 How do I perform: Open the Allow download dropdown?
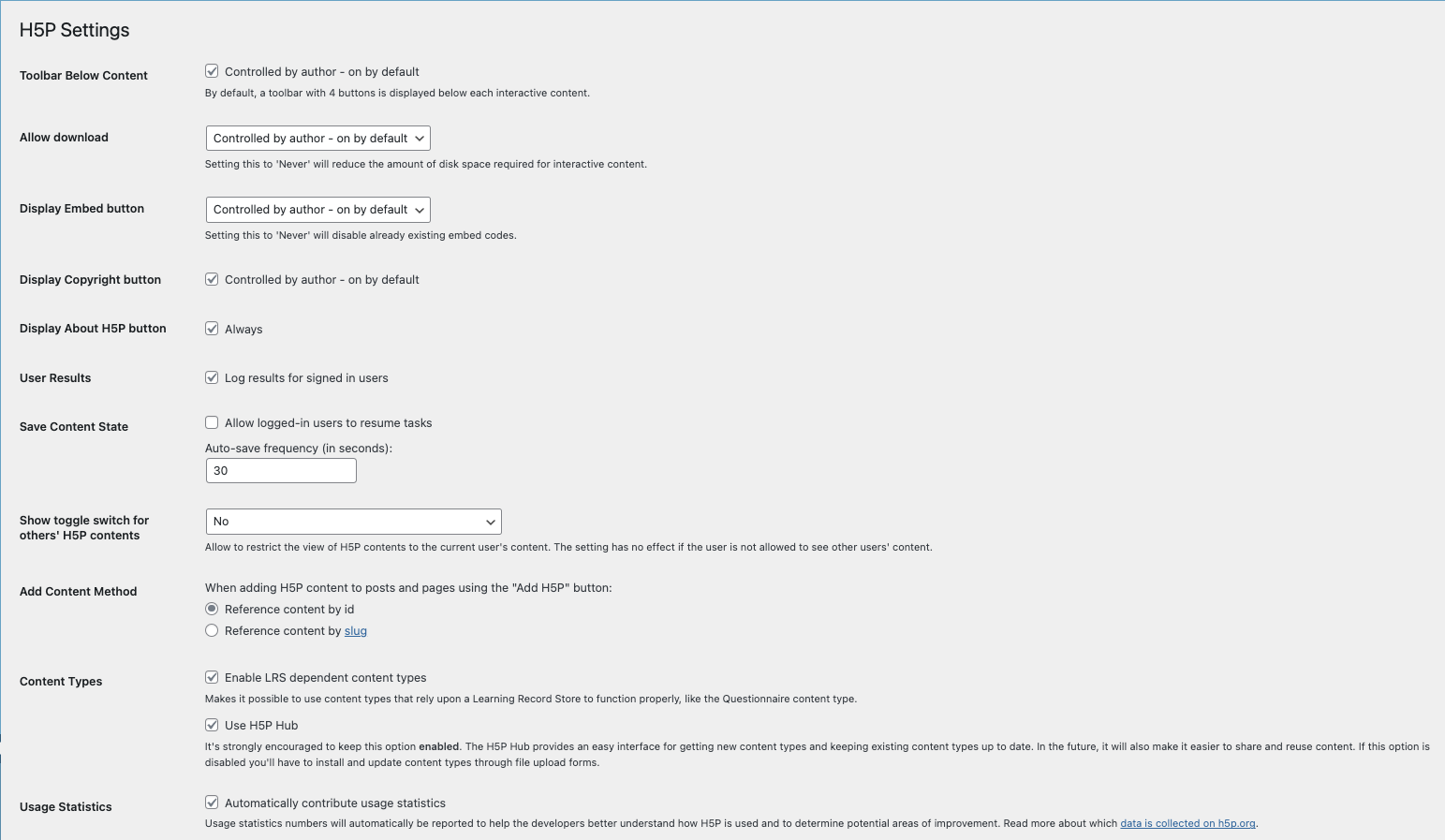[317, 139]
